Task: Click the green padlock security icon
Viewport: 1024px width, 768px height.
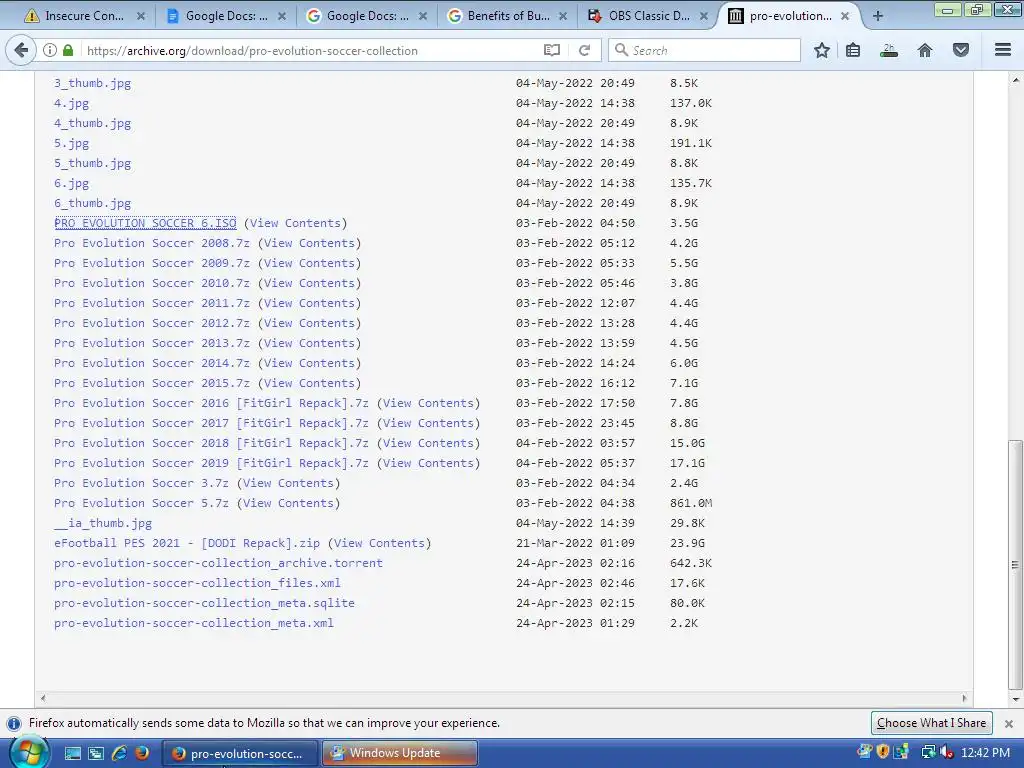Action: [x=68, y=50]
